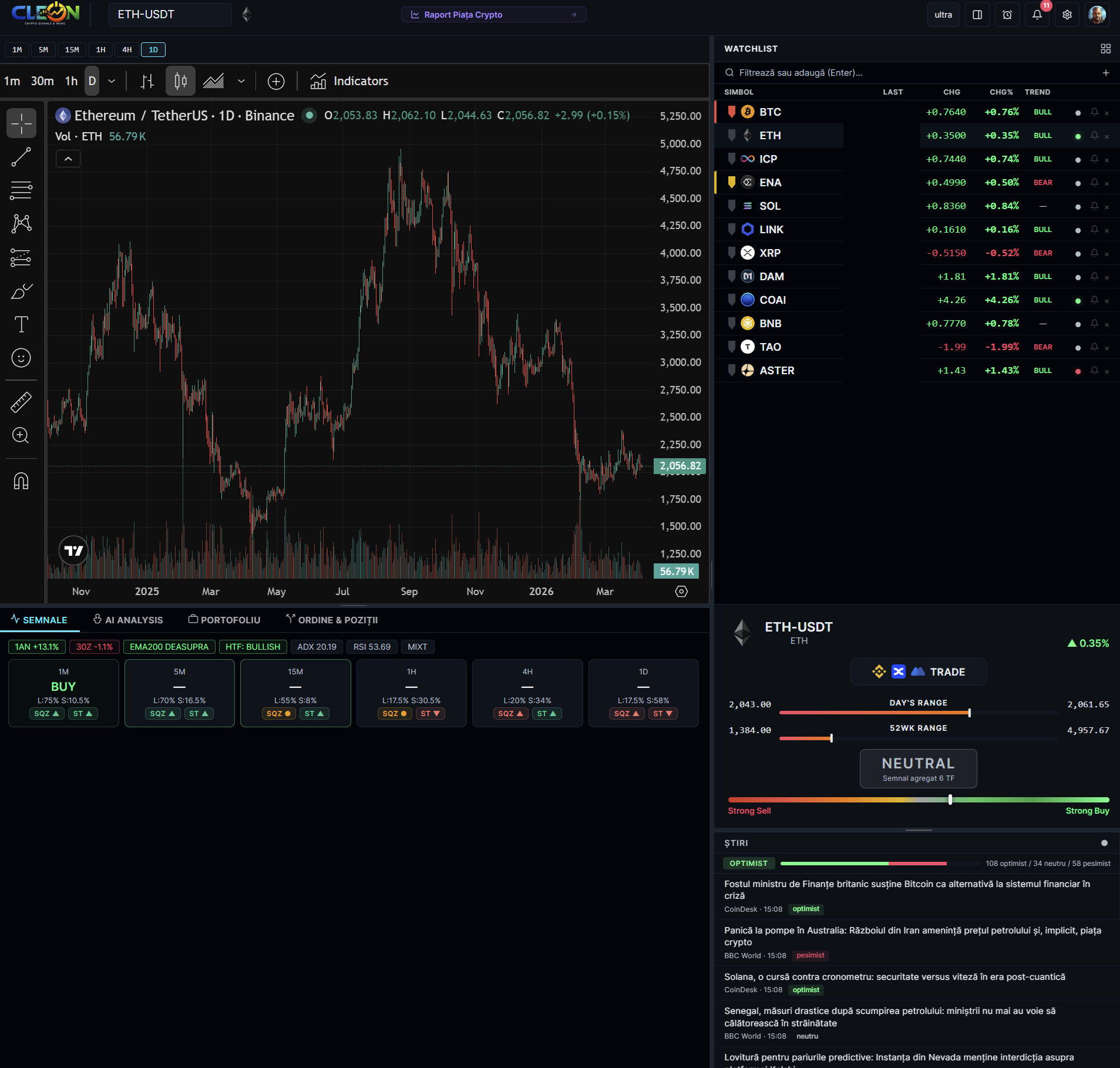Select the ruler measure tool
The width and height of the screenshot is (1120, 1068).
click(21, 402)
